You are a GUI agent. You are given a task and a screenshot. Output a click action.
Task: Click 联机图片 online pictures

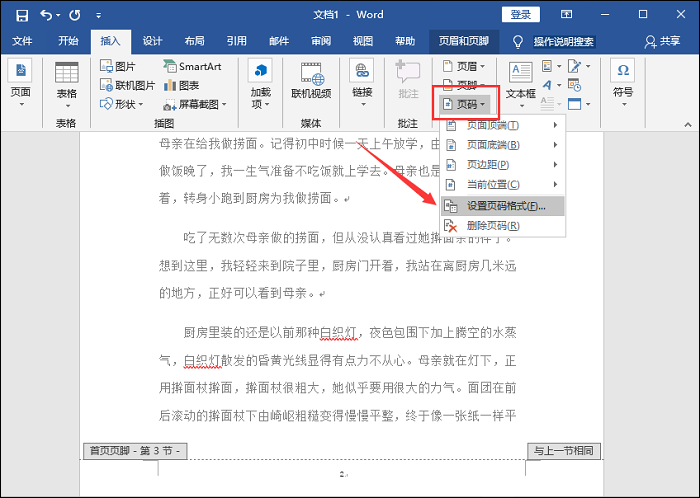[x=128, y=85]
